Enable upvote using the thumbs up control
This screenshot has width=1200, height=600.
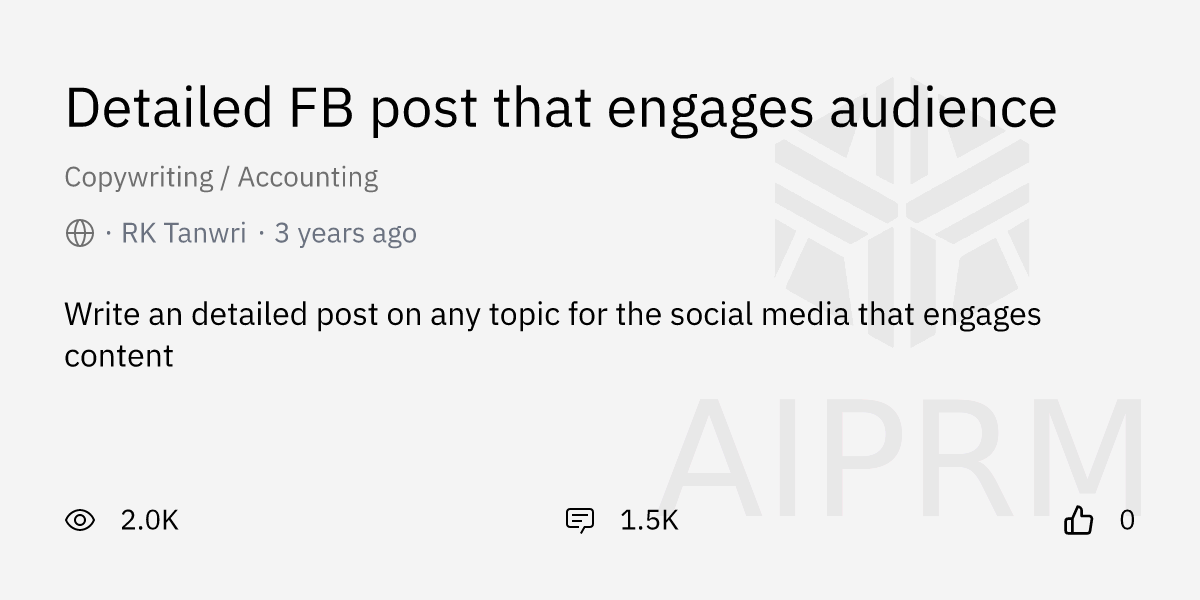coord(1079,519)
